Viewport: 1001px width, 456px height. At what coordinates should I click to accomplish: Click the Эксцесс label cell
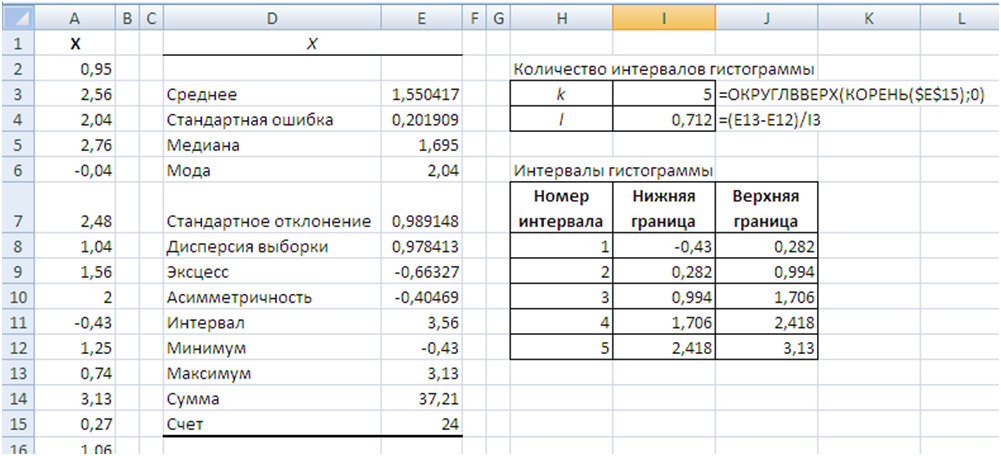tap(273, 273)
